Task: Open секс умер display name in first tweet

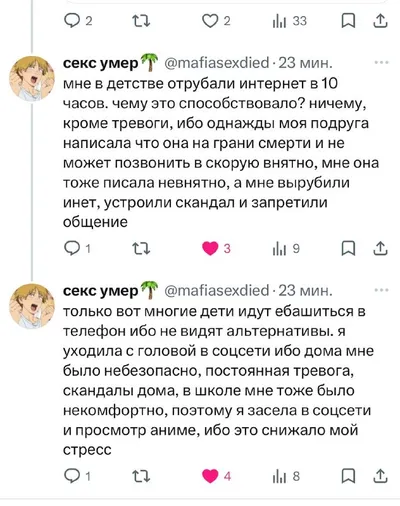Action: [x=101, y=63]
